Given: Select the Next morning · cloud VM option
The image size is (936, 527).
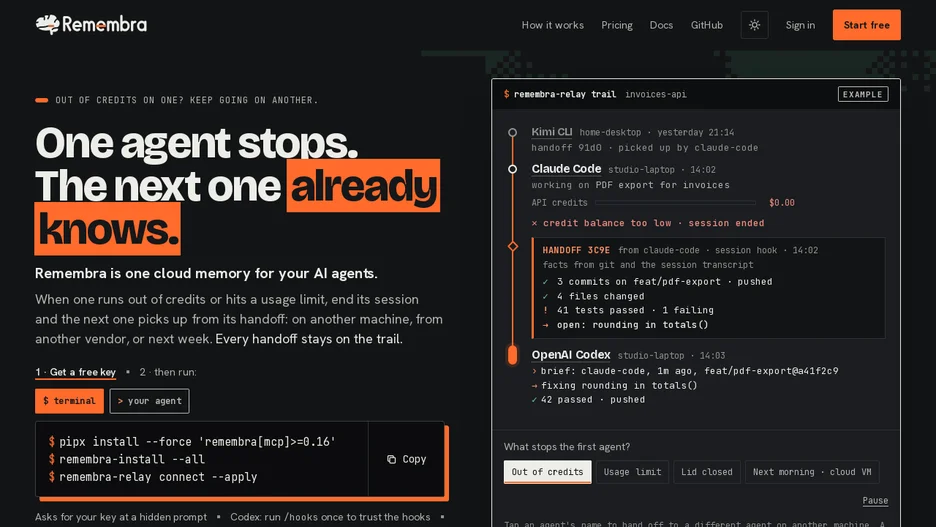Looking at the screenshot, I should click(812, 471).
